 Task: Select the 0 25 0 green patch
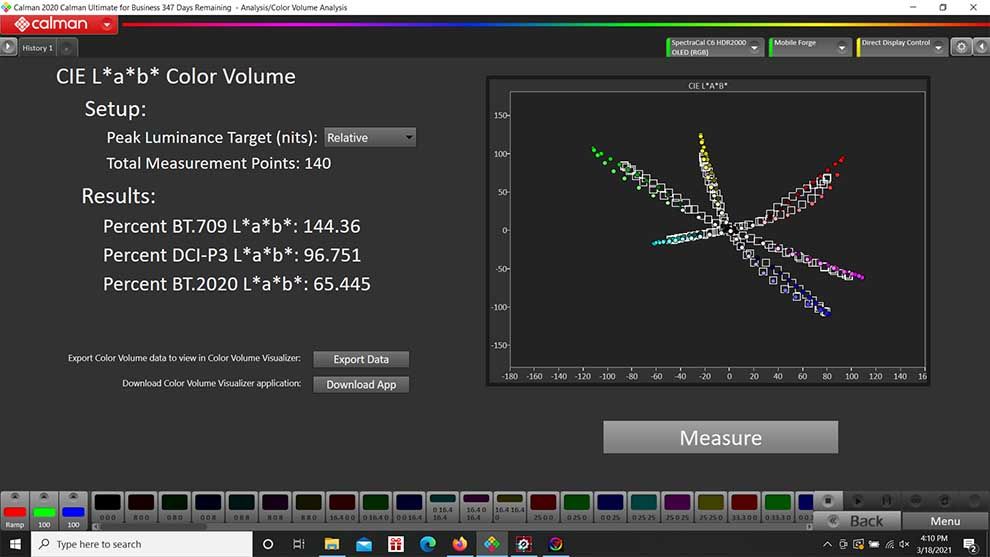tap(576, 507)
